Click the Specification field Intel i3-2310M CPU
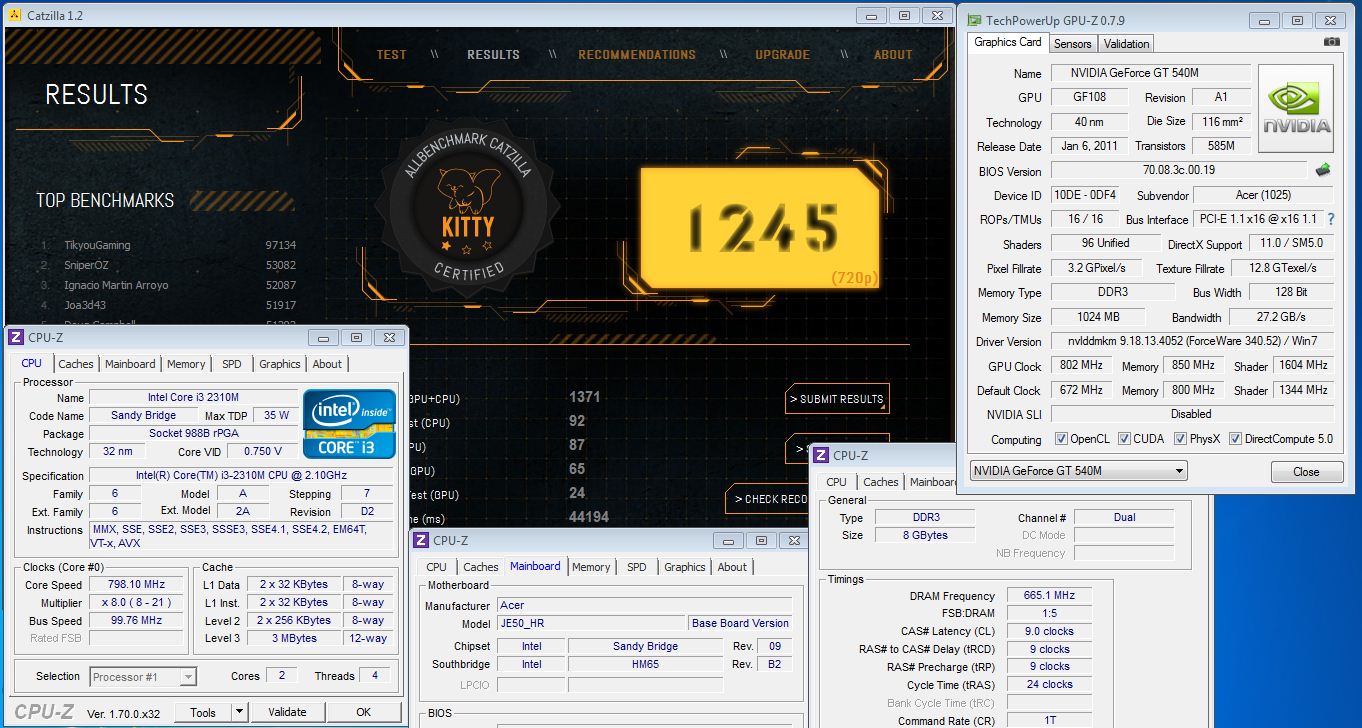This screenshot has height=728, width=1362. coord(243,476)
